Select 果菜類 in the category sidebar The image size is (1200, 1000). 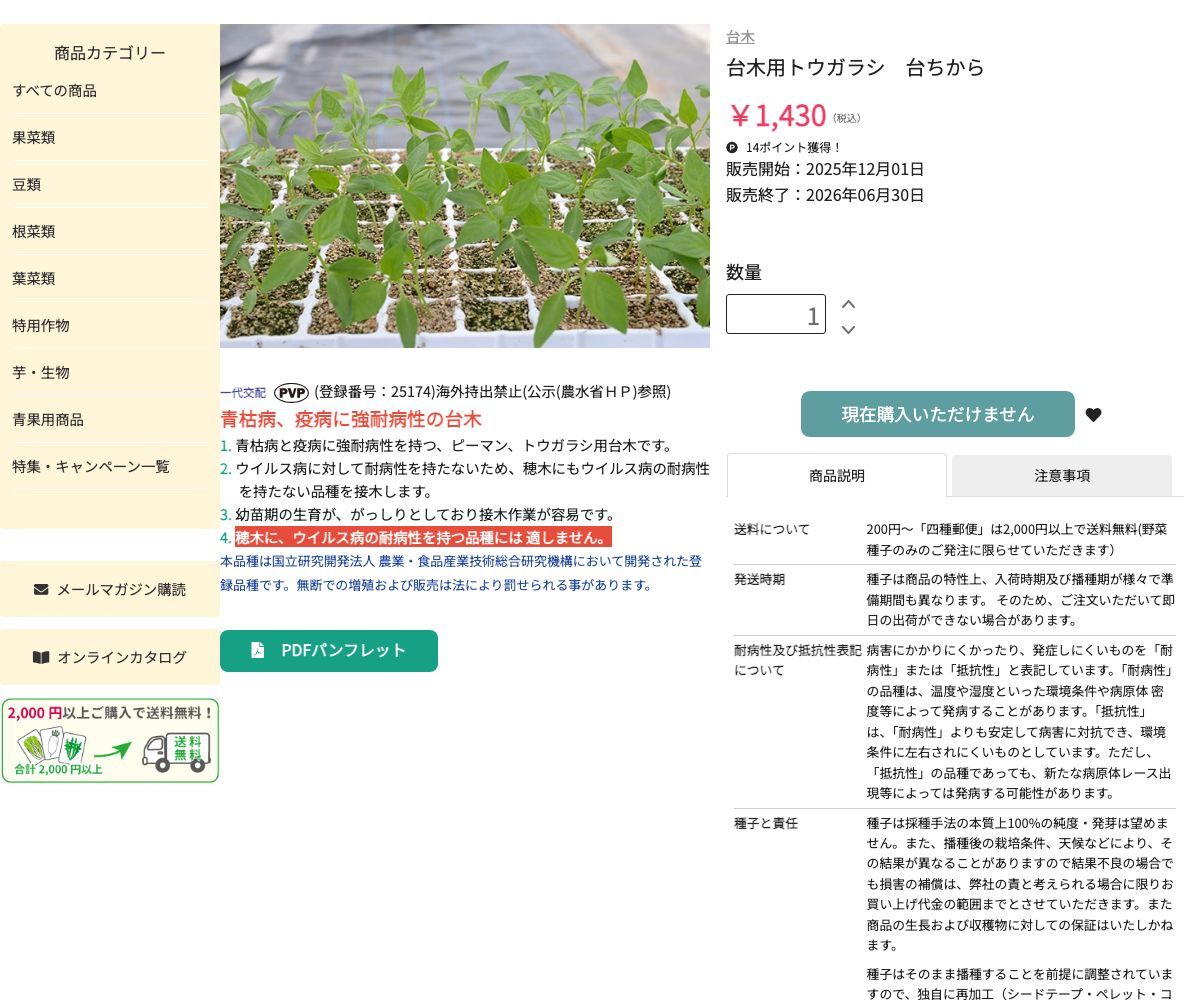click(33, 137)
